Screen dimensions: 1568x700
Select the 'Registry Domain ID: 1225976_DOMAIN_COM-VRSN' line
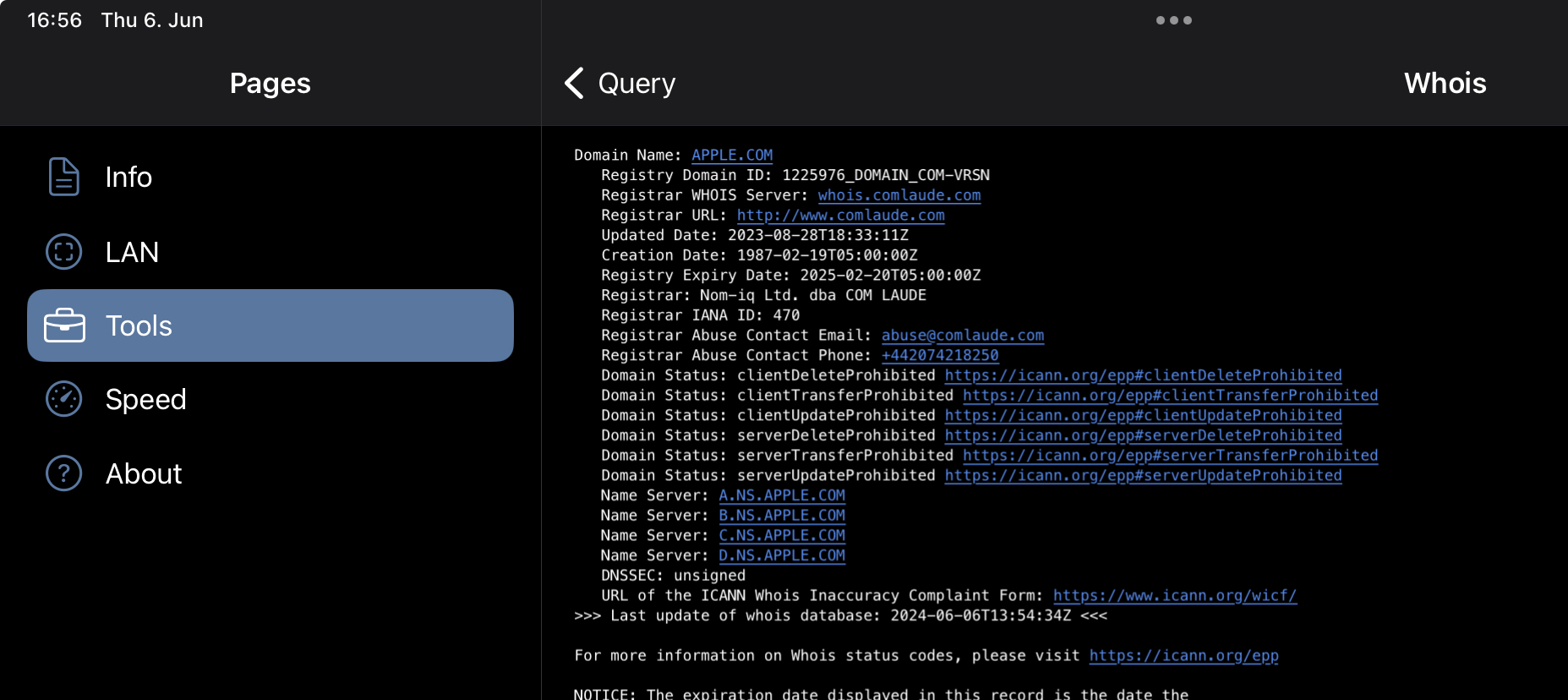click(795, 175)
